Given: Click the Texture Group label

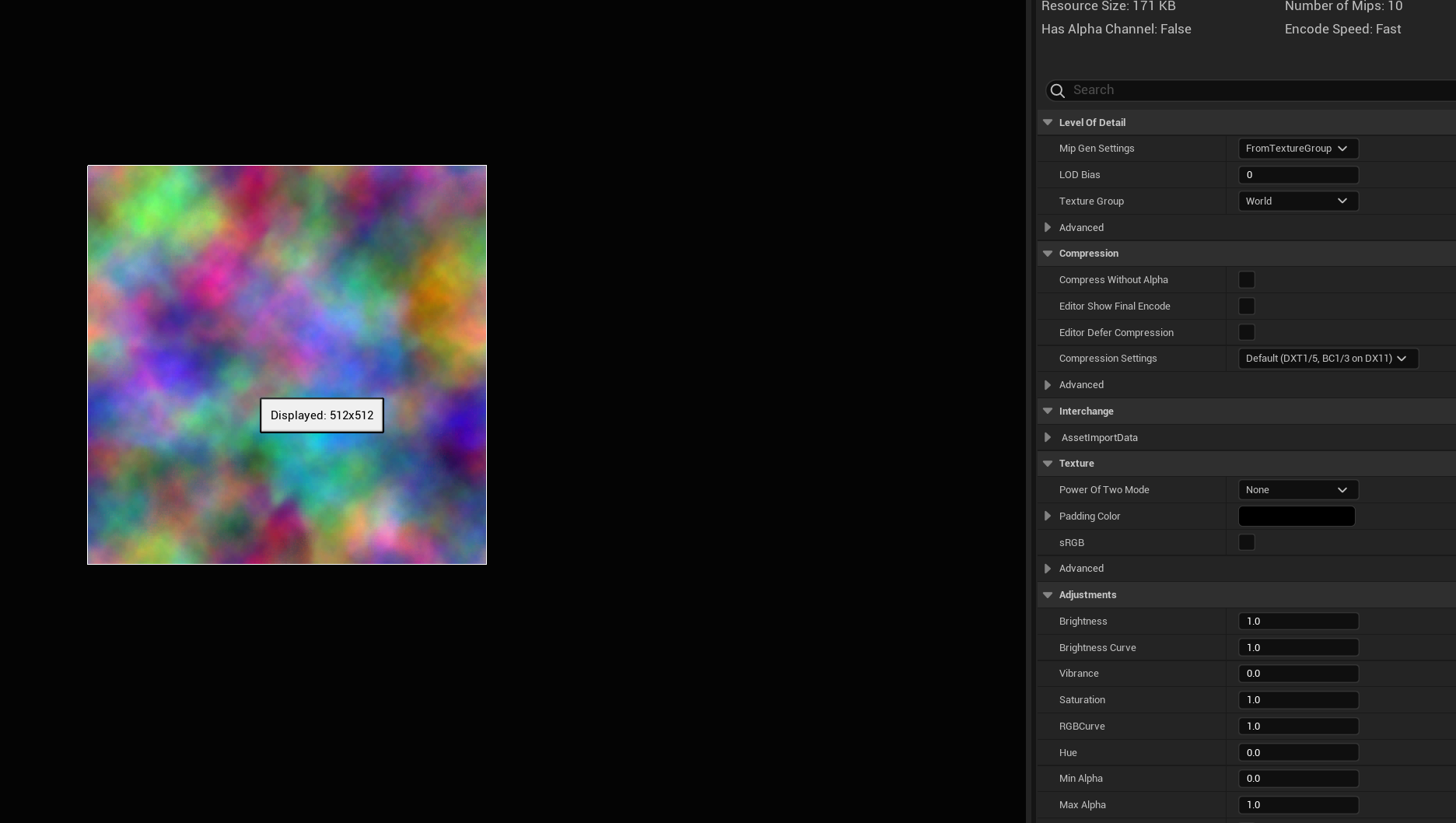Looking at the screenshot, I should [x=1091, y=201].
